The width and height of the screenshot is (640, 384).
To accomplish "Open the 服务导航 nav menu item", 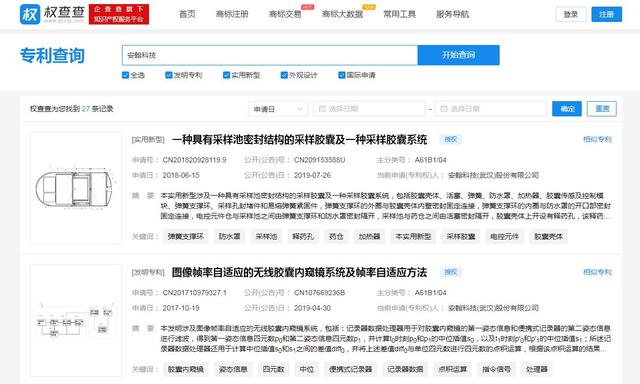I will (452, 14).
